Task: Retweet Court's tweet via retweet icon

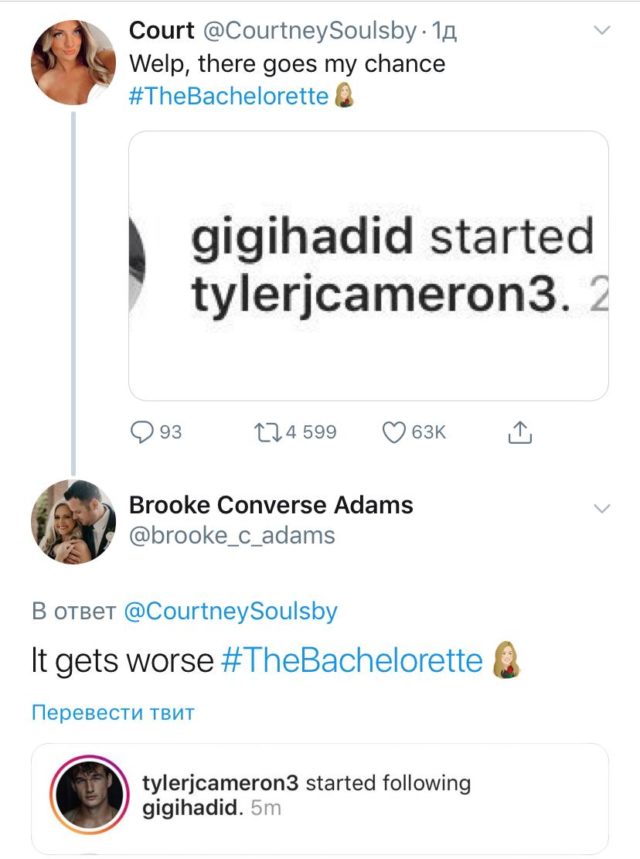Action: pyautogui.click(x=269, y=432)
